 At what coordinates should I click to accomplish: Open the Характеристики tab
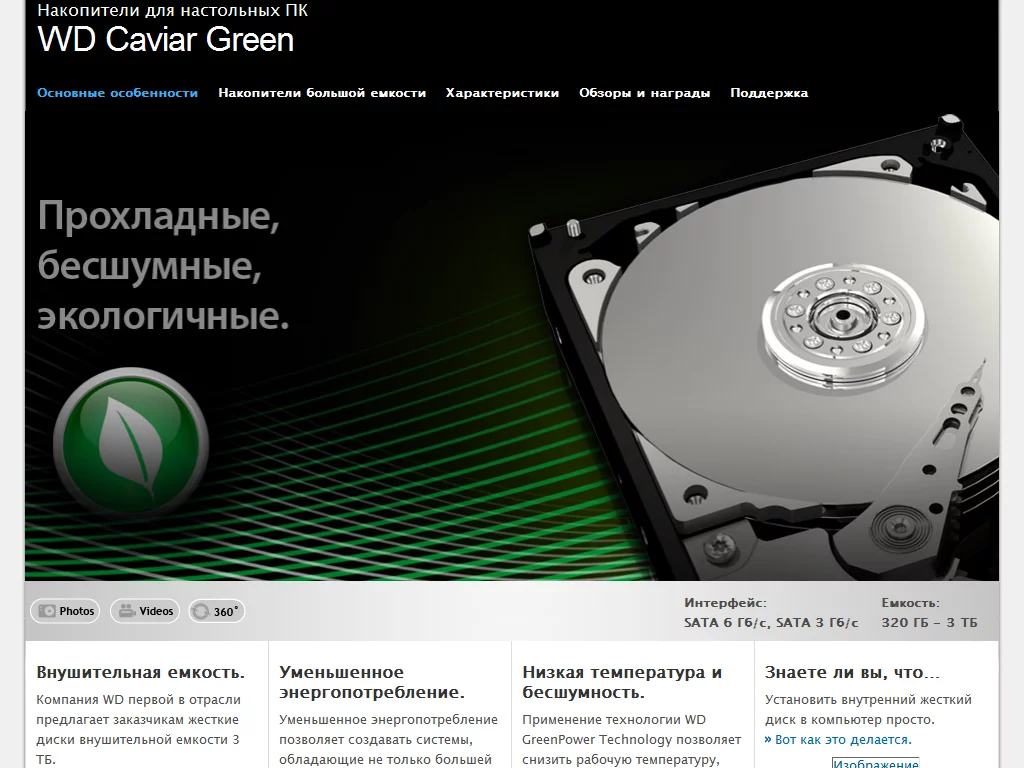(502, 93)
